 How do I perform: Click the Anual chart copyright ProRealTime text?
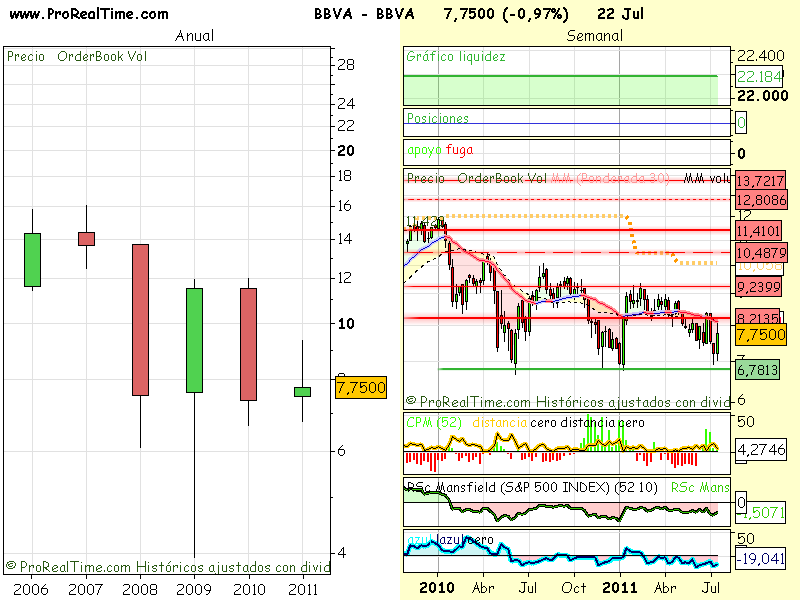pyautogui.click(x=168, y=567)
